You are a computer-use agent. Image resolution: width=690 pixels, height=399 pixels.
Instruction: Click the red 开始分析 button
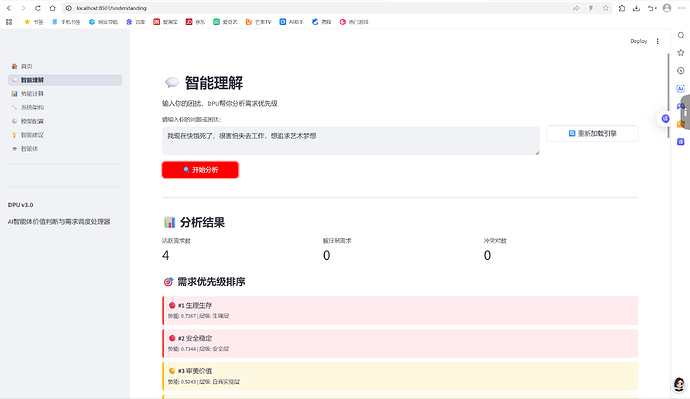[x=200, y=170]
